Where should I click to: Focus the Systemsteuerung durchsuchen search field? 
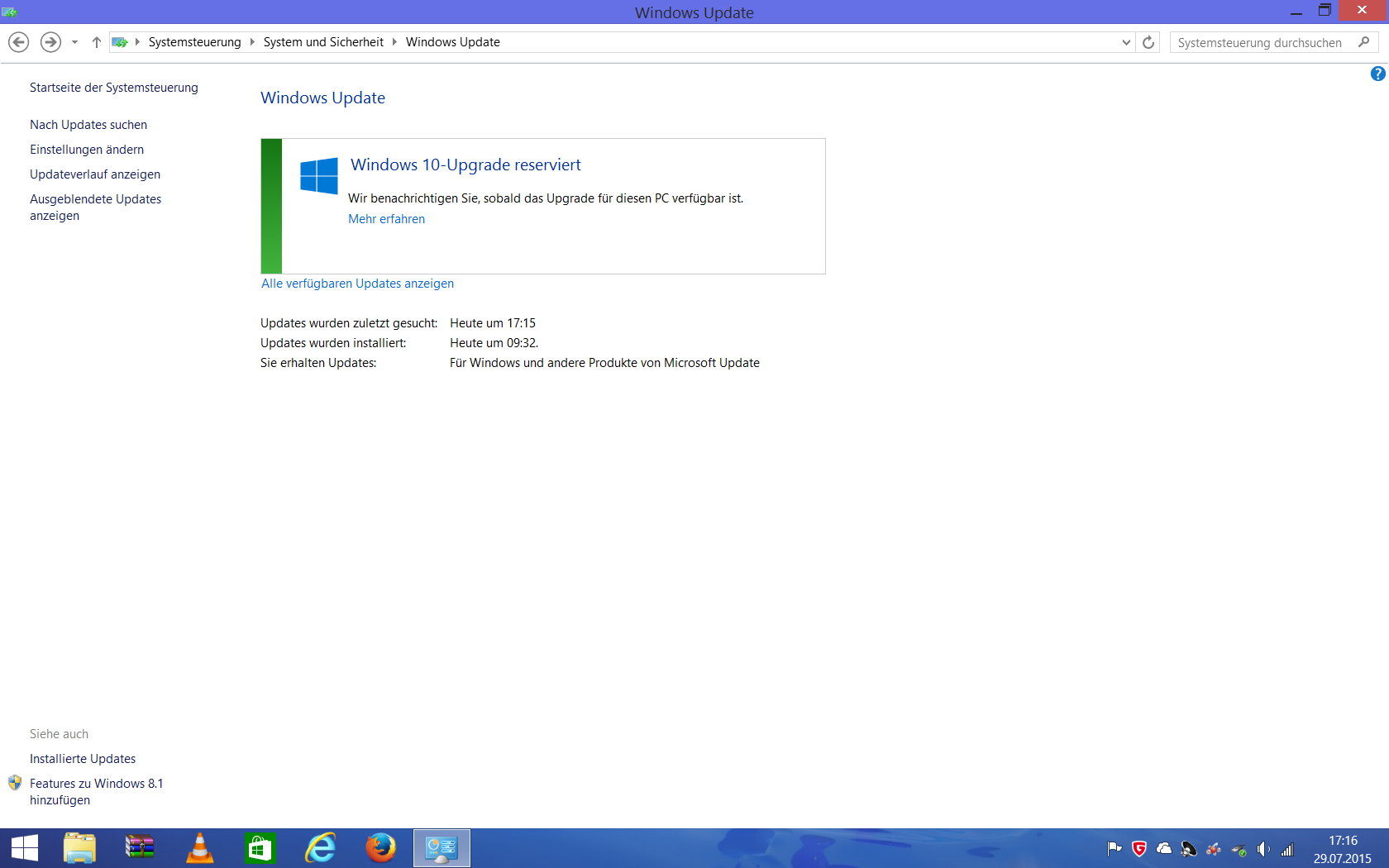click(1261, 43)
